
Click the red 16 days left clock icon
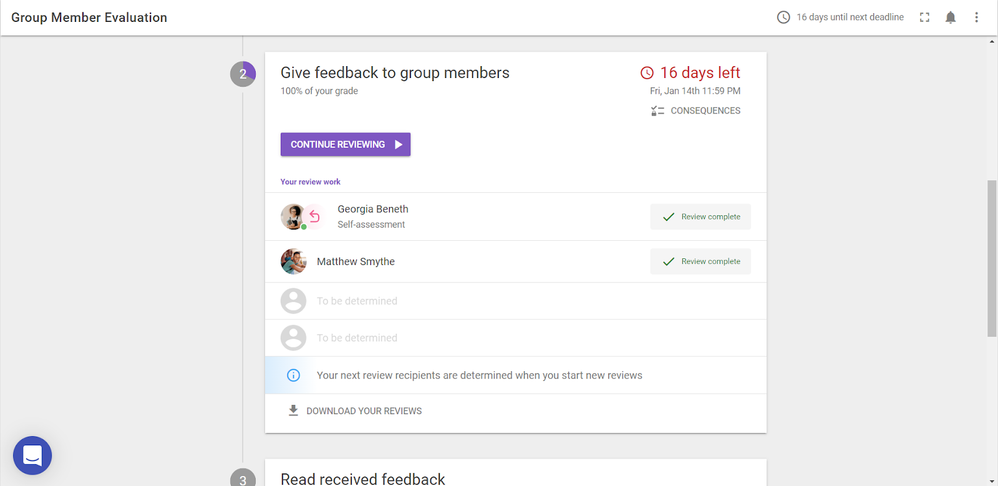point(647,73)
